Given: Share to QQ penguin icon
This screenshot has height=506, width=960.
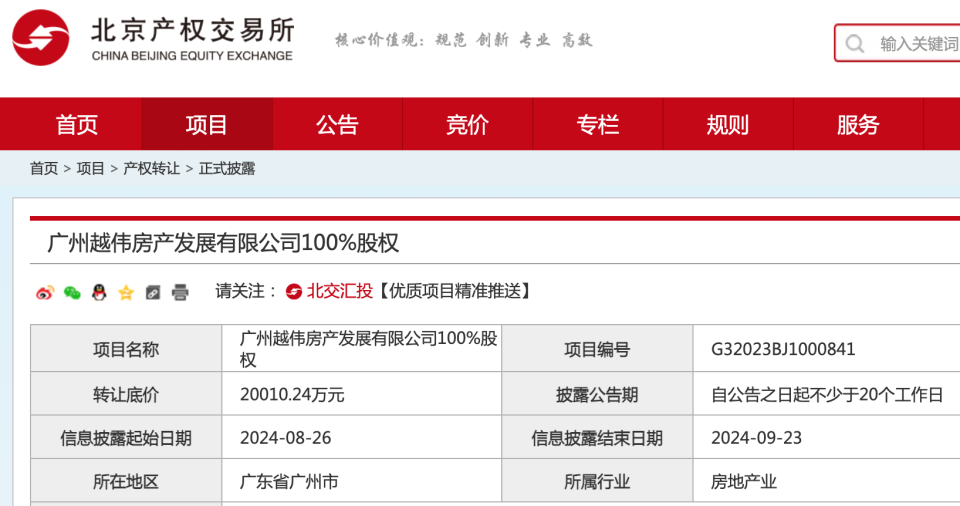Looking at the screenshot, I should coord(99,292).
